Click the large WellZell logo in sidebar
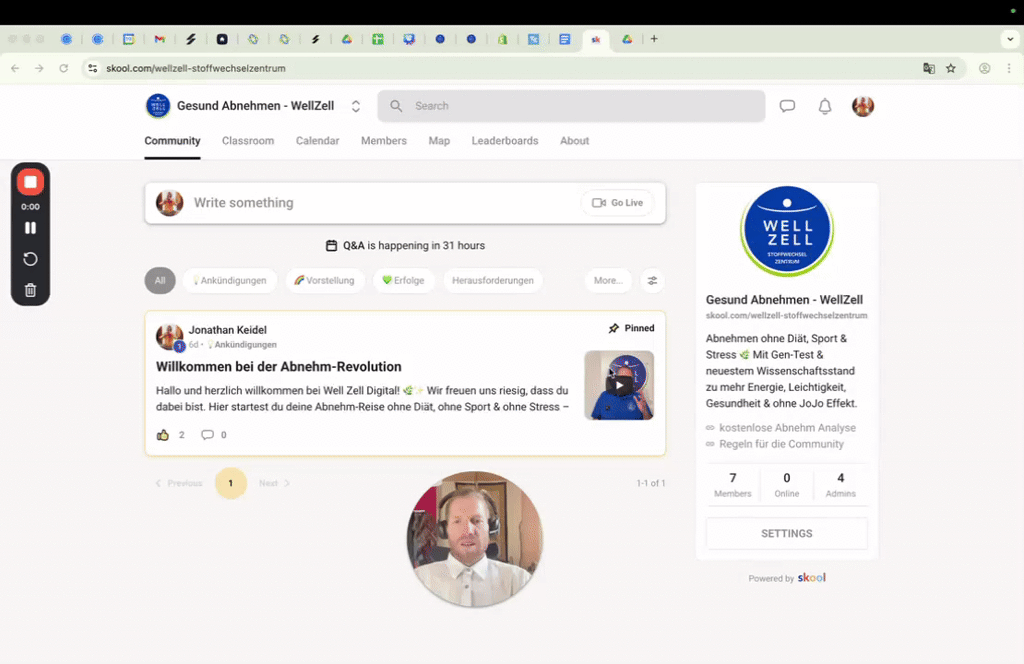Screen dimensions: 1024x664 click(787, 230)
